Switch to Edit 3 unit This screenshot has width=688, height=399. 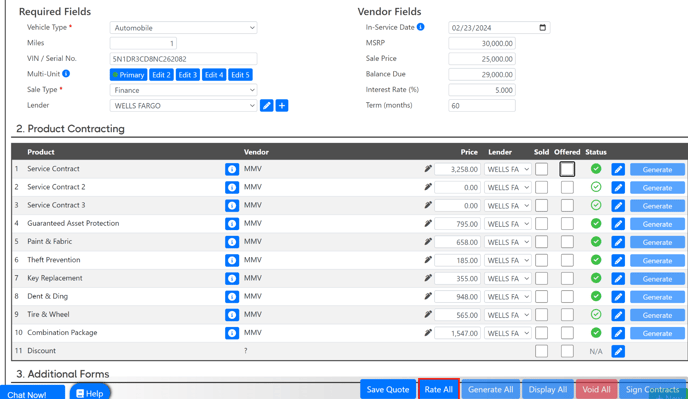tap(188, 75)
